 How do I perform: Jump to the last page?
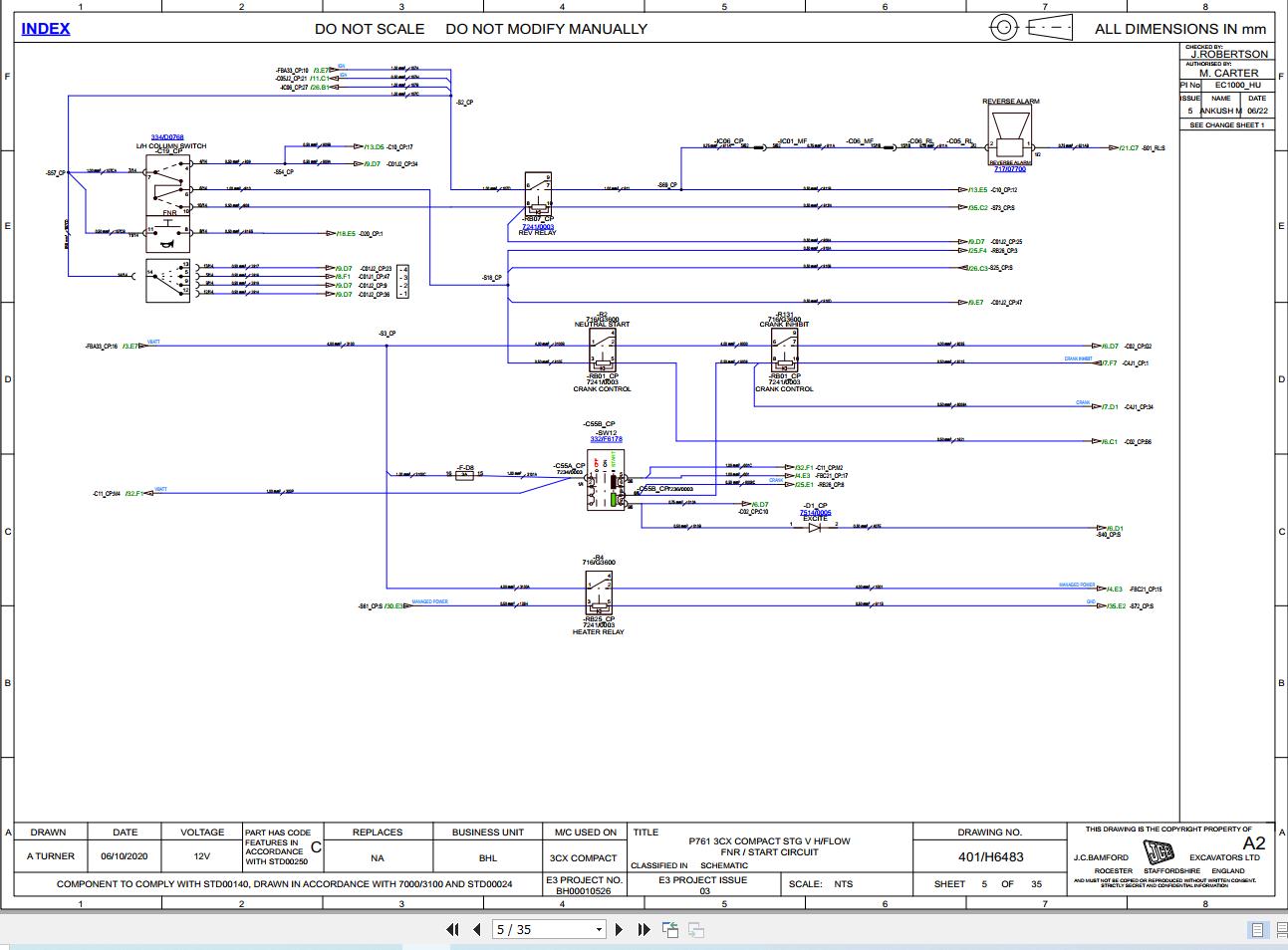644,929
